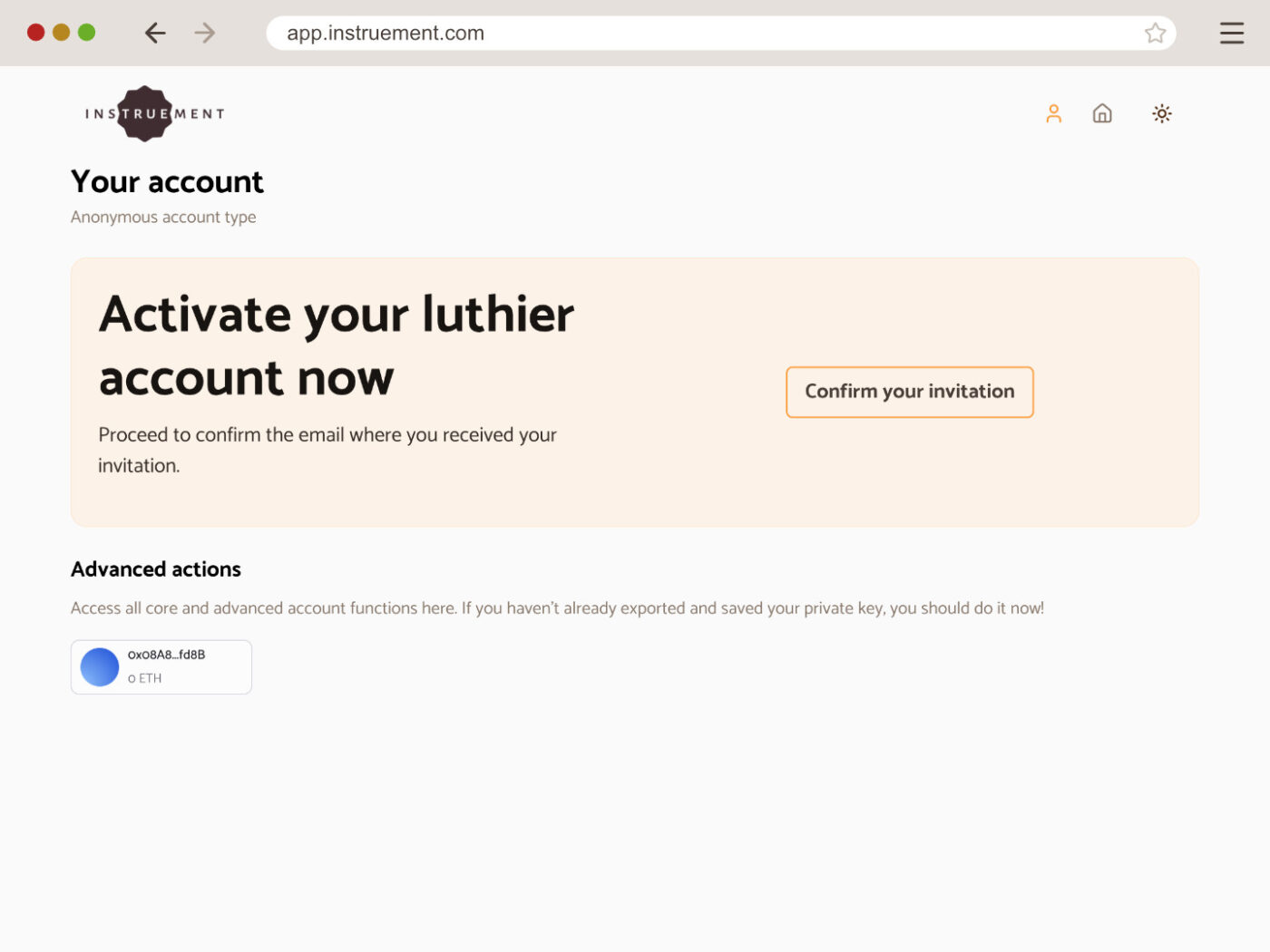Click the Anonymous account type label
Screen dimensions: 1270x952
[163, 218]
